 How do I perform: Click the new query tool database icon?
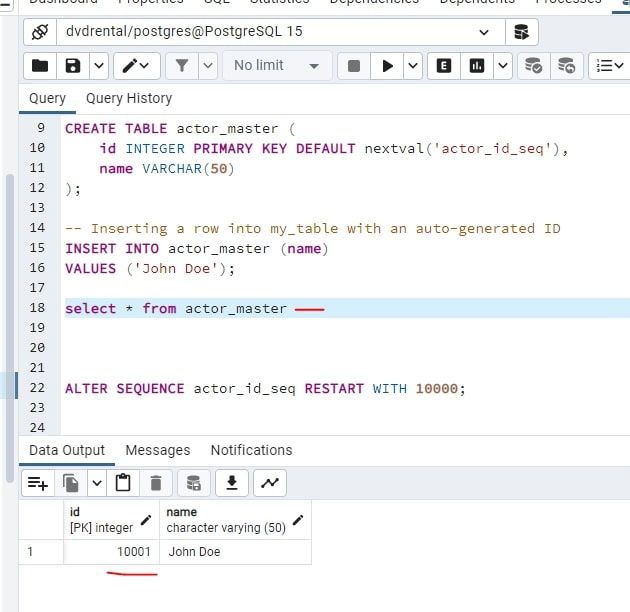[x=522, y=32]
